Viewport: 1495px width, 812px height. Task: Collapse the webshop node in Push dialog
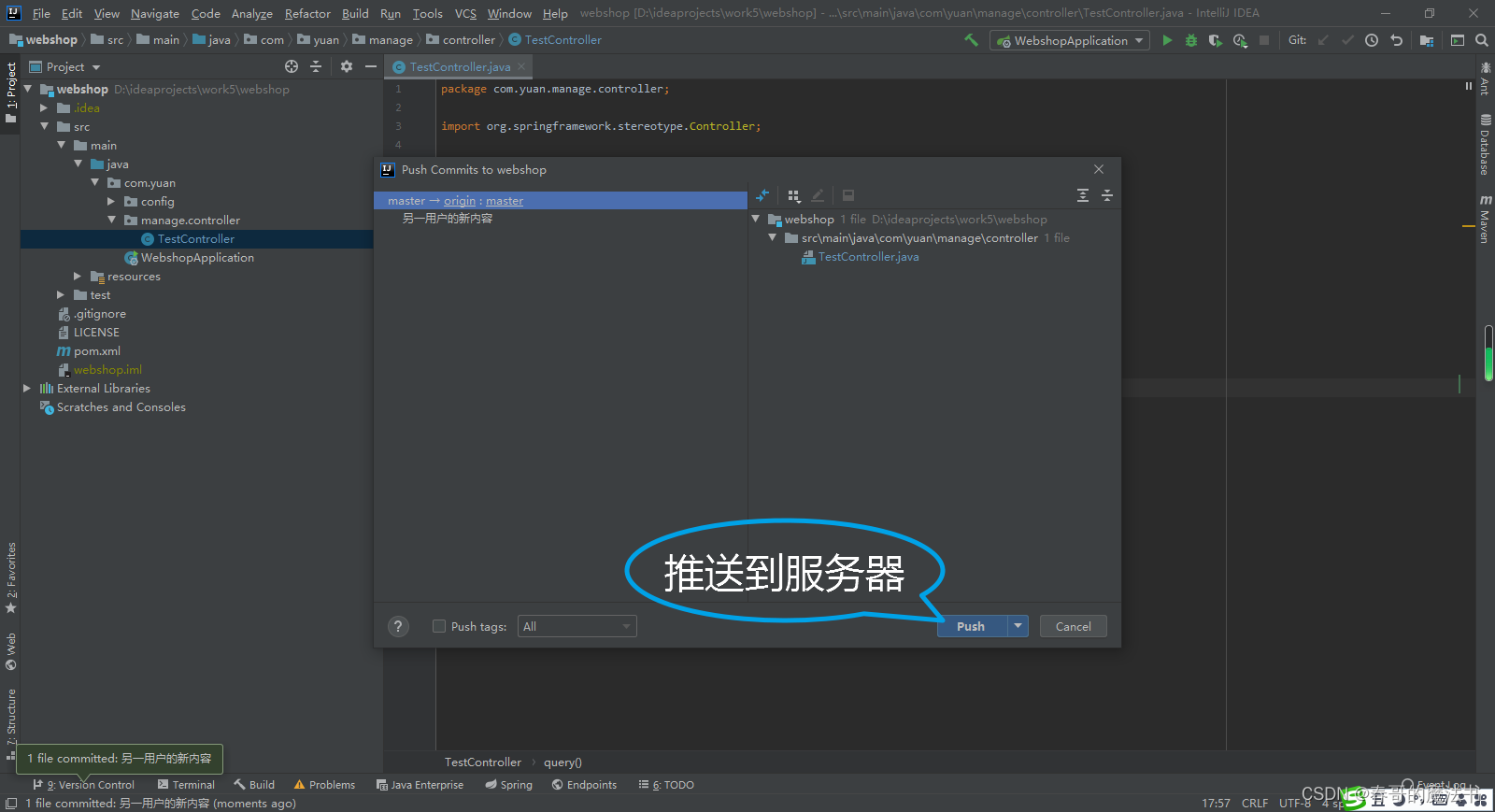756,219
